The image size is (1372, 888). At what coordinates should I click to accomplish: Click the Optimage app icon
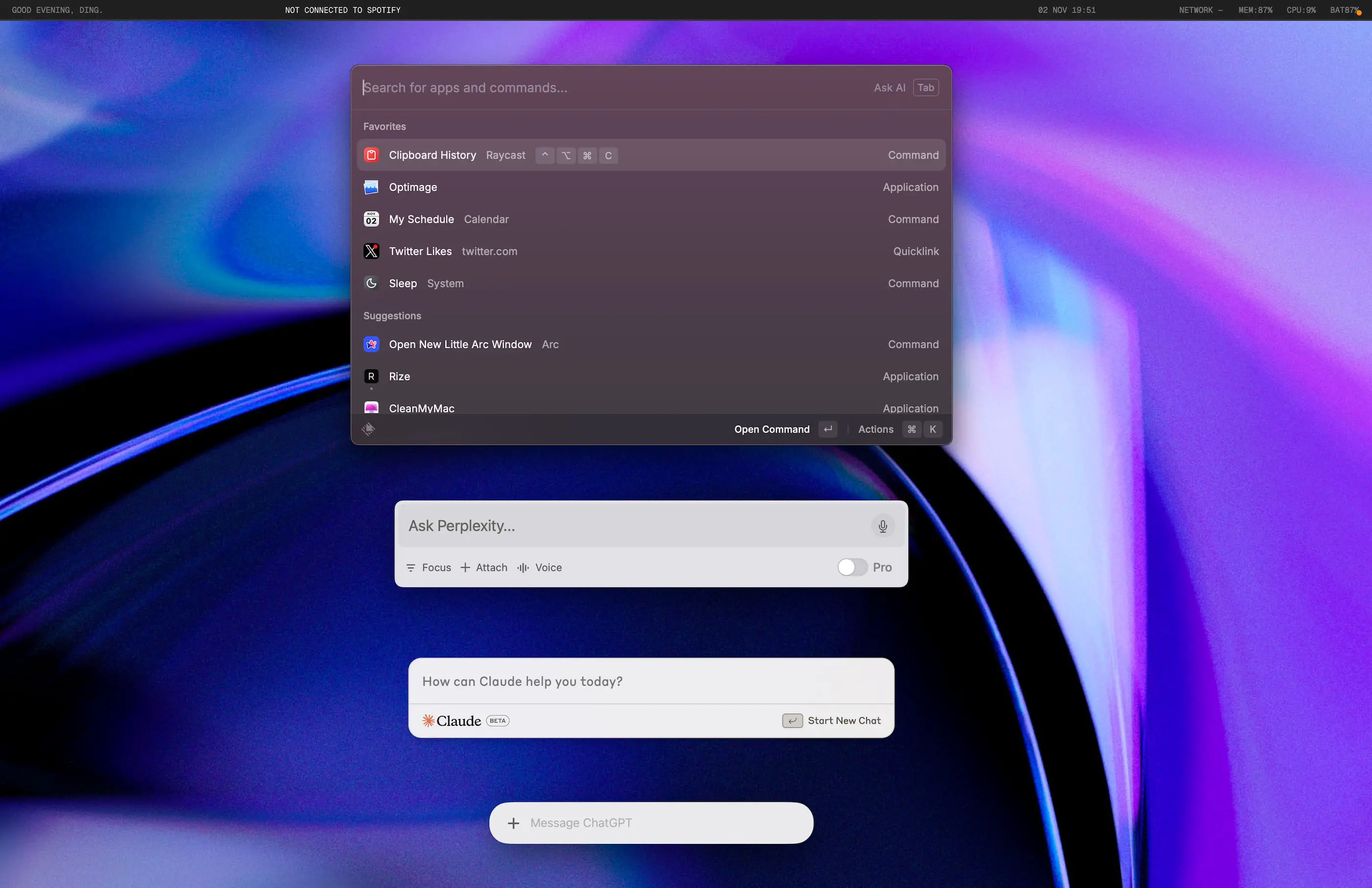click(371, 187)
